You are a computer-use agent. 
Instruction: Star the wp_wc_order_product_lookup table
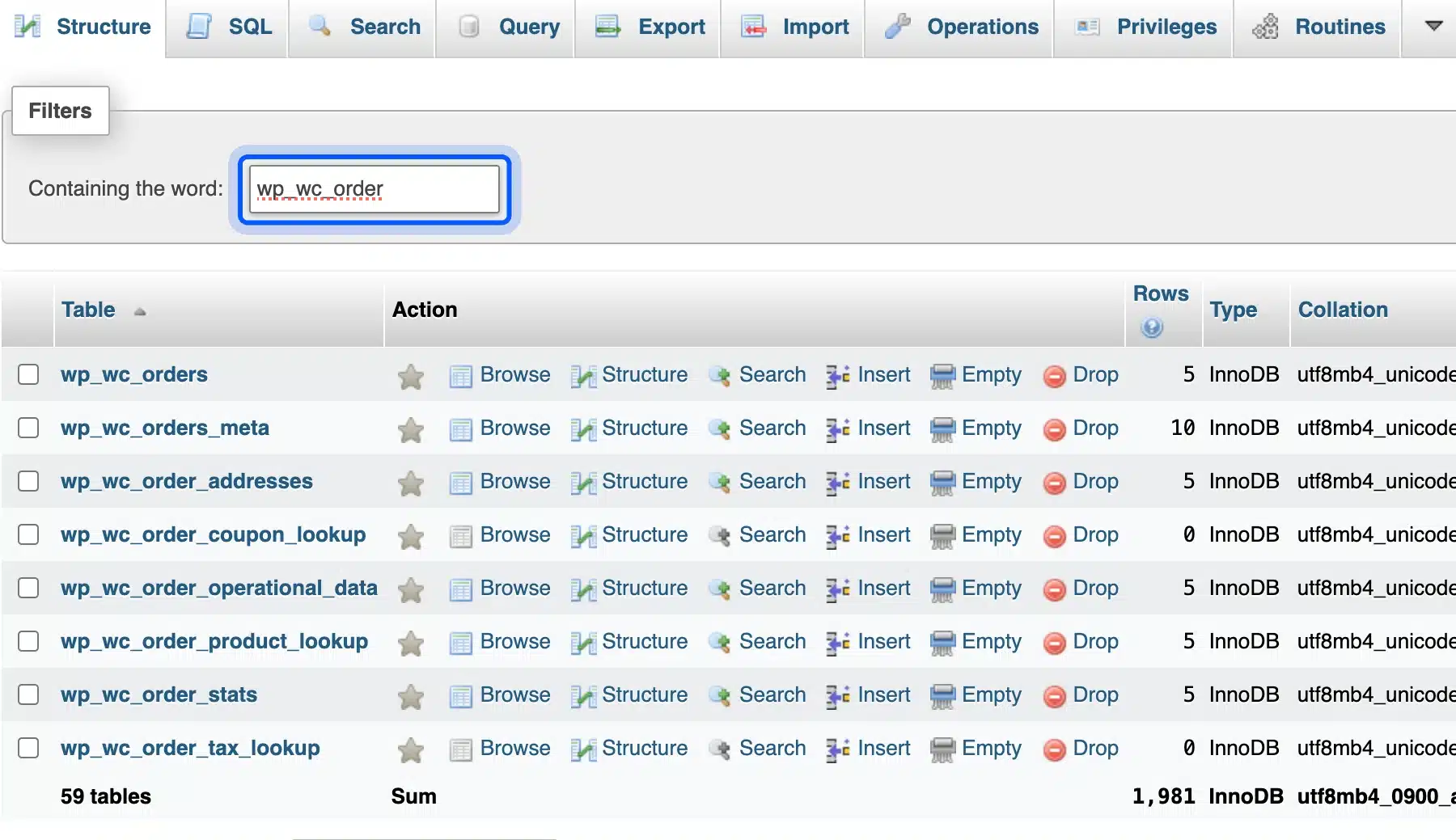pyautogui.click(x=411, y=643)
